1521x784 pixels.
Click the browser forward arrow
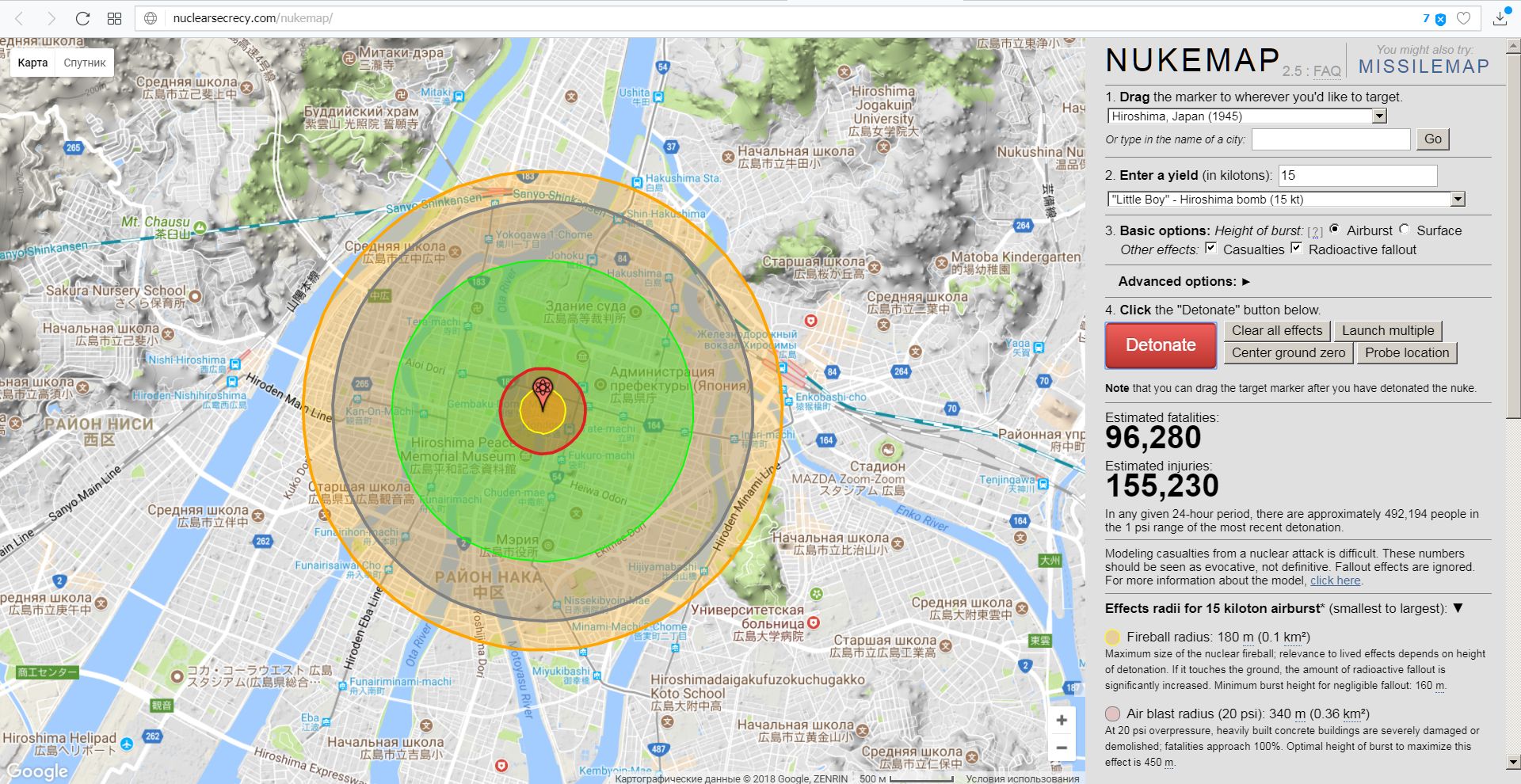(51, 18)
